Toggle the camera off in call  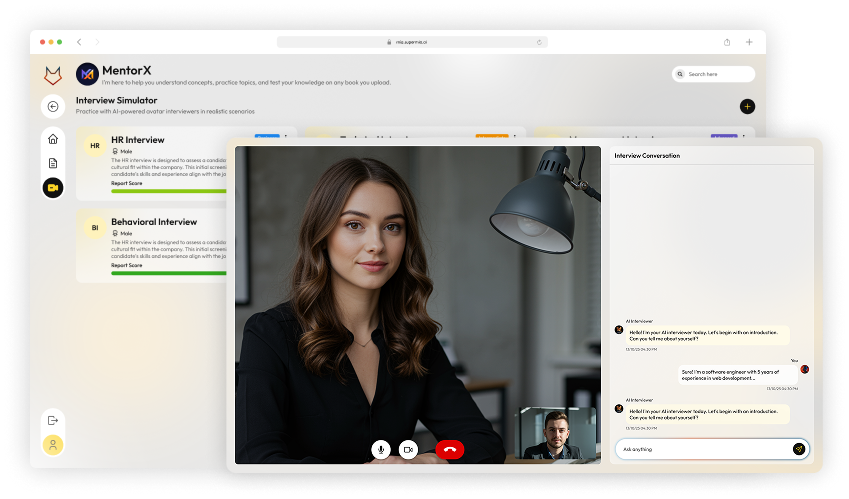[x=408, y=450]
